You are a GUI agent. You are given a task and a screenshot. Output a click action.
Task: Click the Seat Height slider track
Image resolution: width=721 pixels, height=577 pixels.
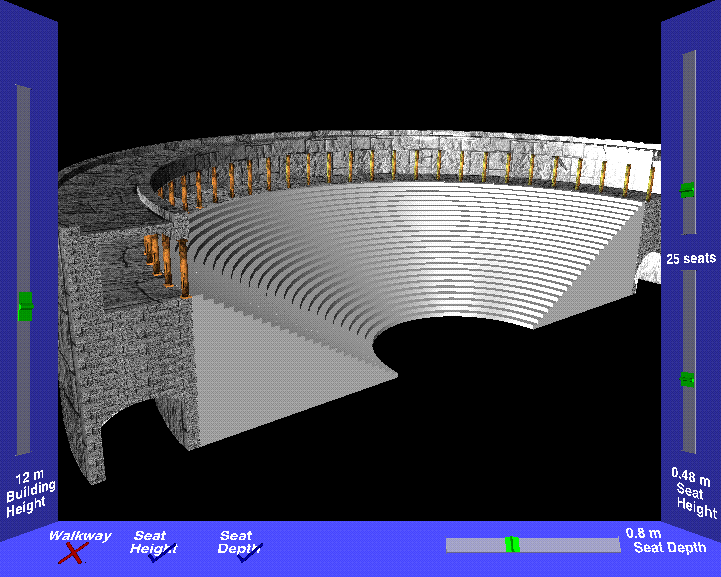click(x=688, y=362)
